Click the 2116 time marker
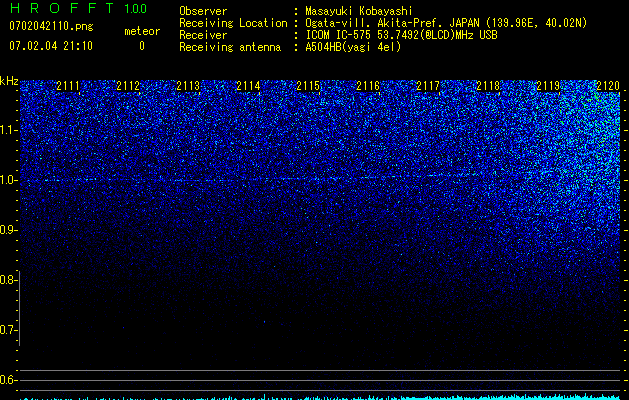 coord(368,86)
